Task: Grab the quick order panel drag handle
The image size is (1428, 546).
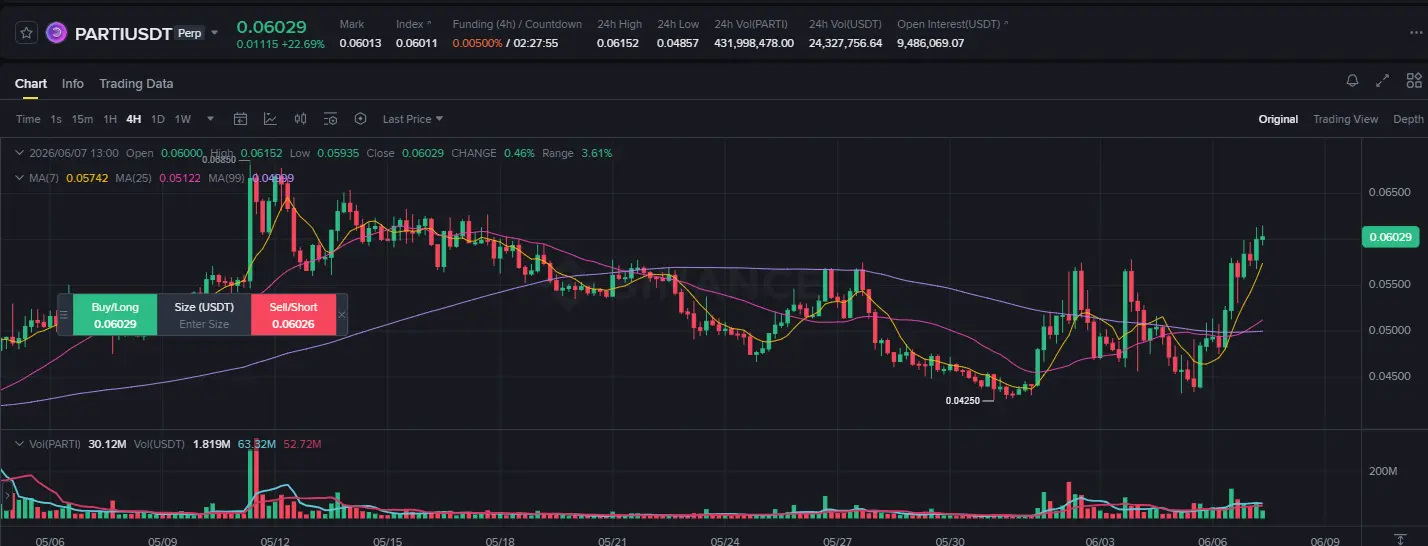Action: pos(64,315)
